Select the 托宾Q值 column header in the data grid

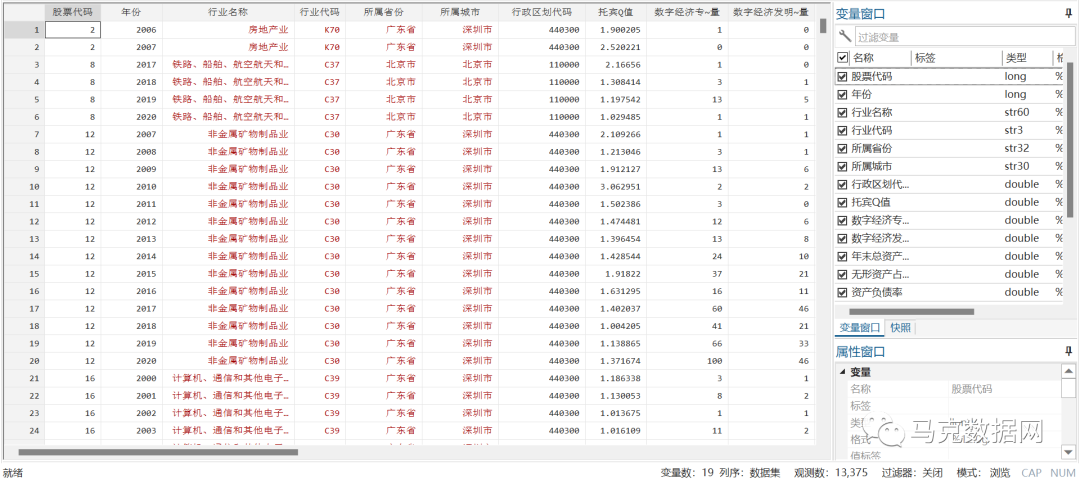616,12
